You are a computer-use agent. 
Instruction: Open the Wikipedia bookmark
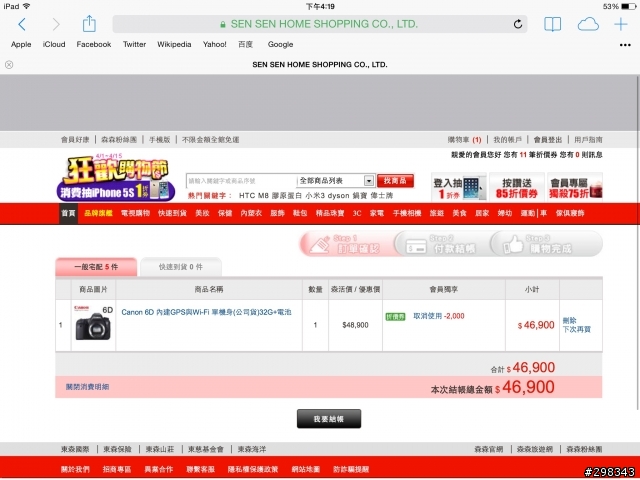coord(174,44)
